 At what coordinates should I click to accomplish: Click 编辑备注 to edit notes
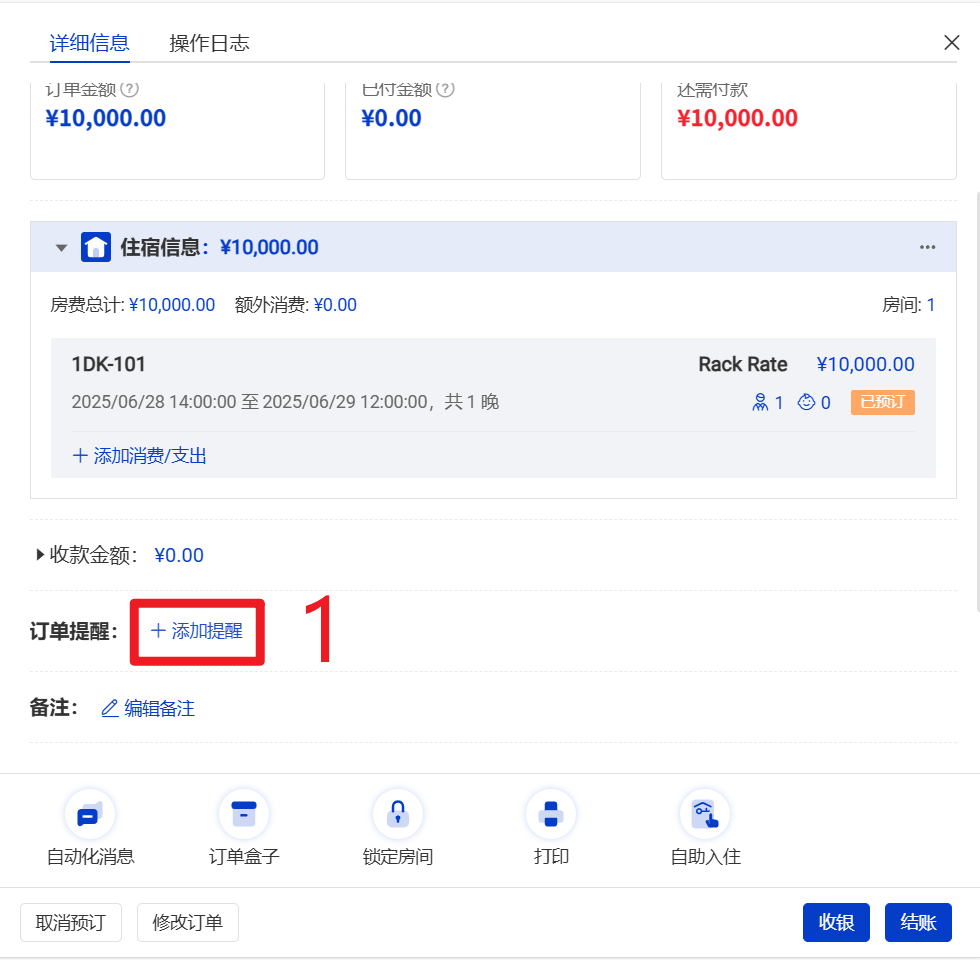coord(149,709)
